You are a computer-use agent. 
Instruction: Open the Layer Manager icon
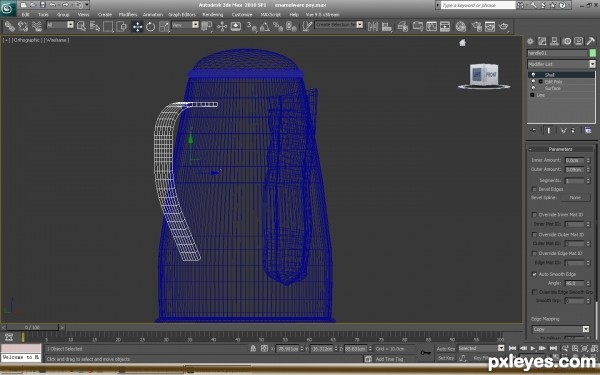[403, 26]
